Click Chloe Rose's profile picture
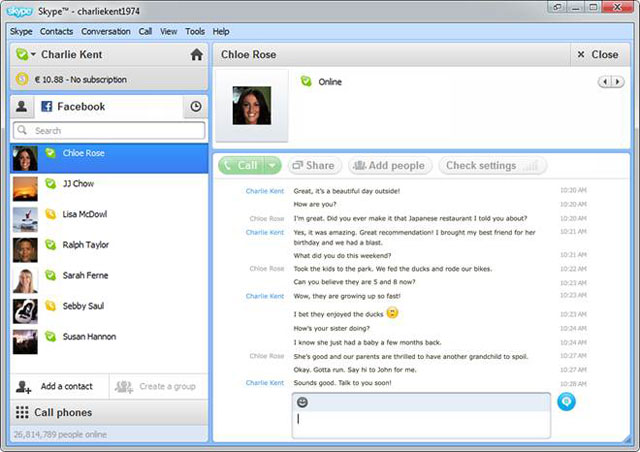Viewport: 640px width, 452px height. tap(251, 105)
